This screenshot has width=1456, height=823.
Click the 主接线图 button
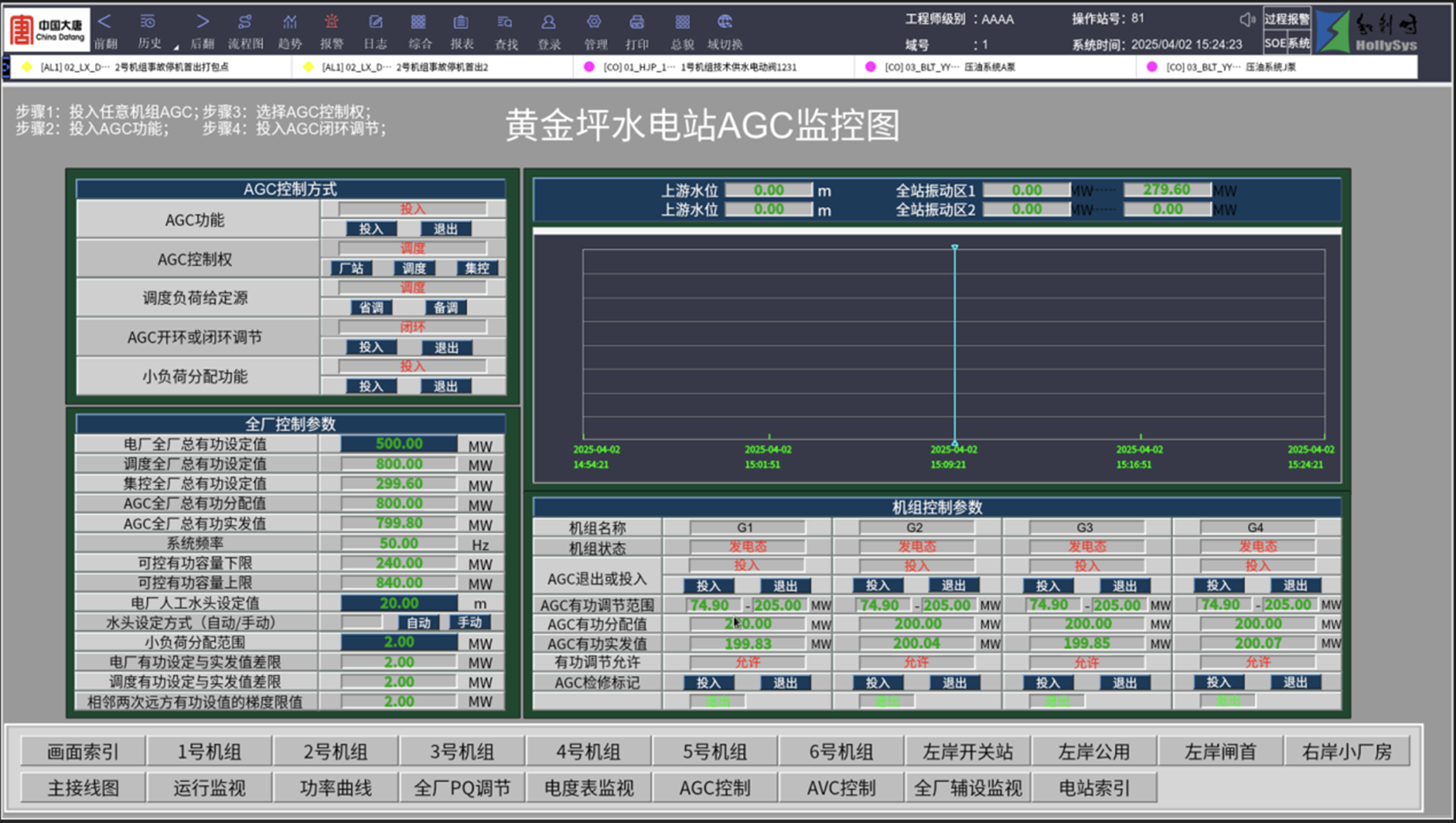click(83, 788)
